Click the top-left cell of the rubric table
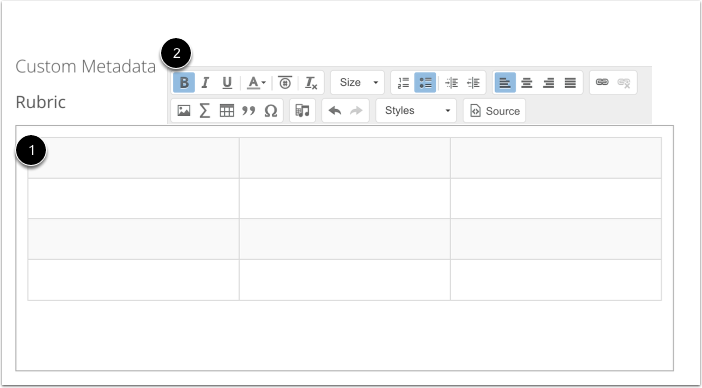The image size is (702, 388). point(133,158)
